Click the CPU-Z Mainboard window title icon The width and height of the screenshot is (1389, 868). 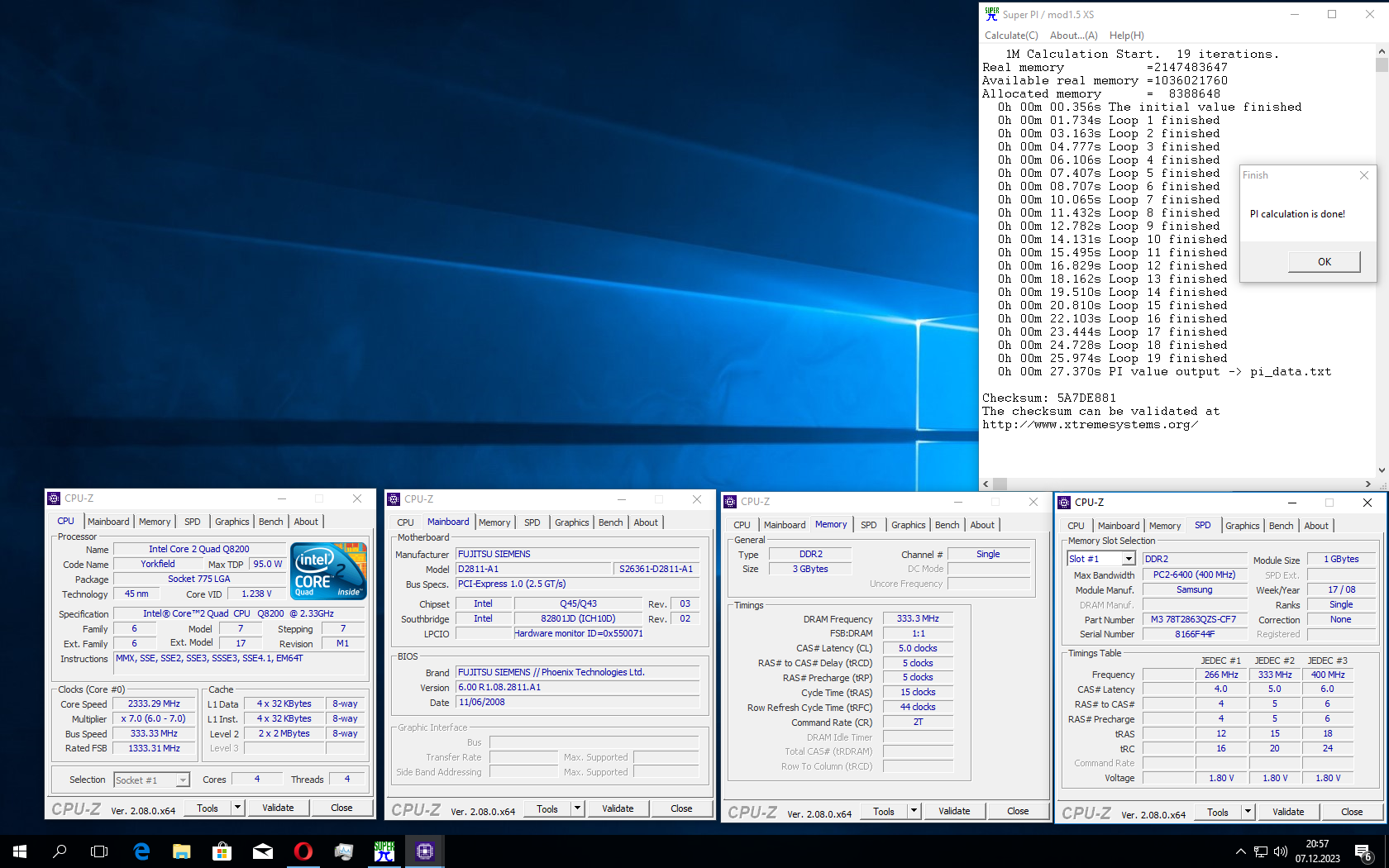click(394, 499)
